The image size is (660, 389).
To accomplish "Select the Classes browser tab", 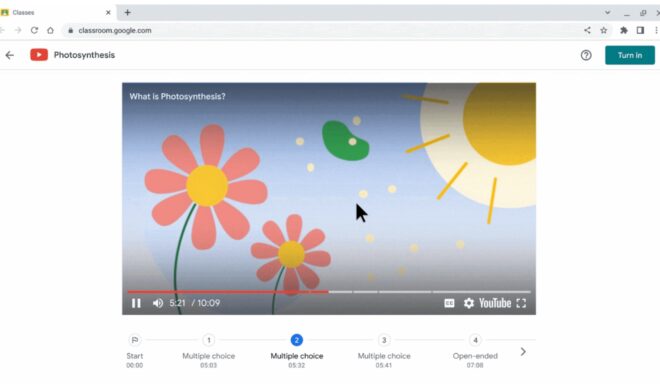I will coord(57,13).
